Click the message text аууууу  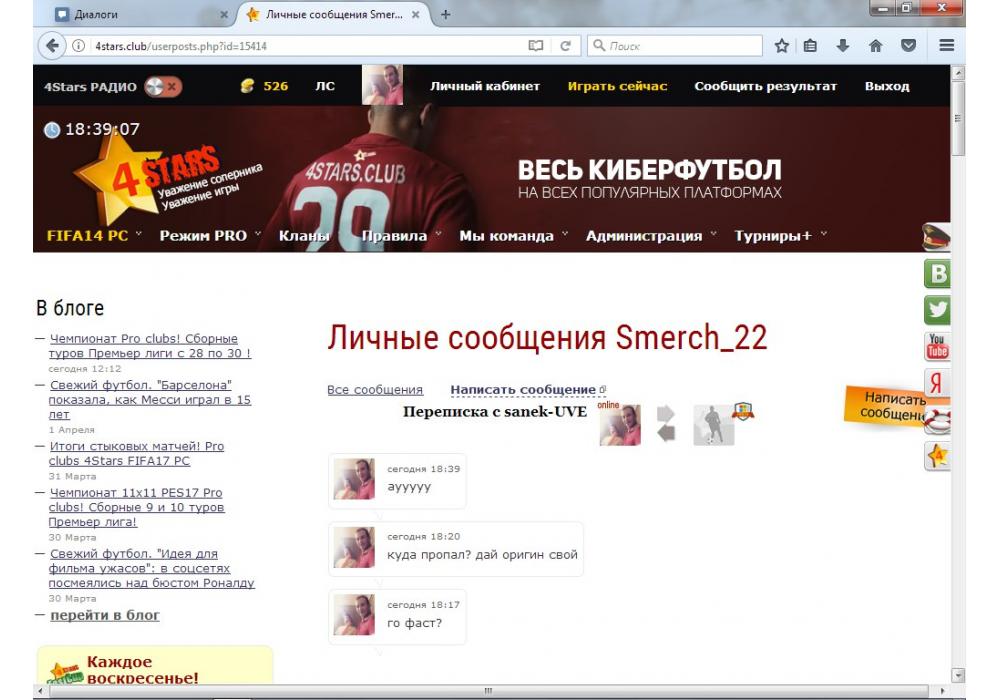409,486
